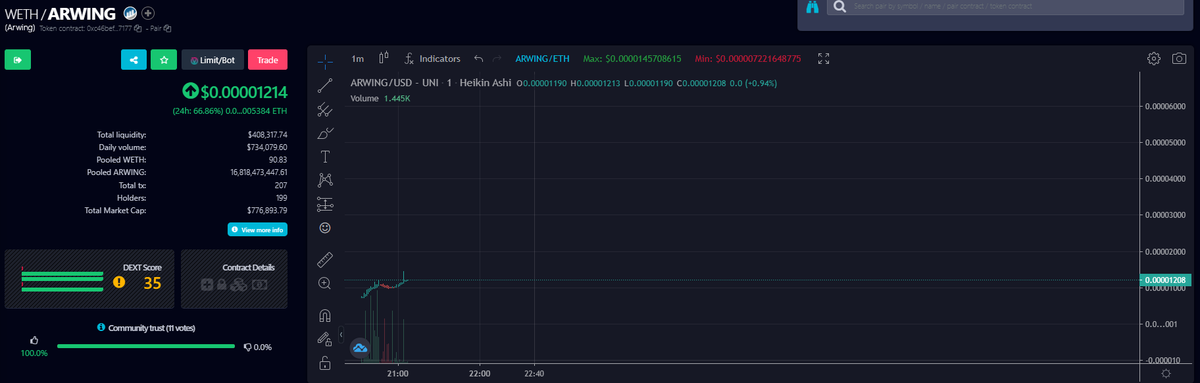
Task: Open the DEXT Score 35 card
Action: pos(90,279)
